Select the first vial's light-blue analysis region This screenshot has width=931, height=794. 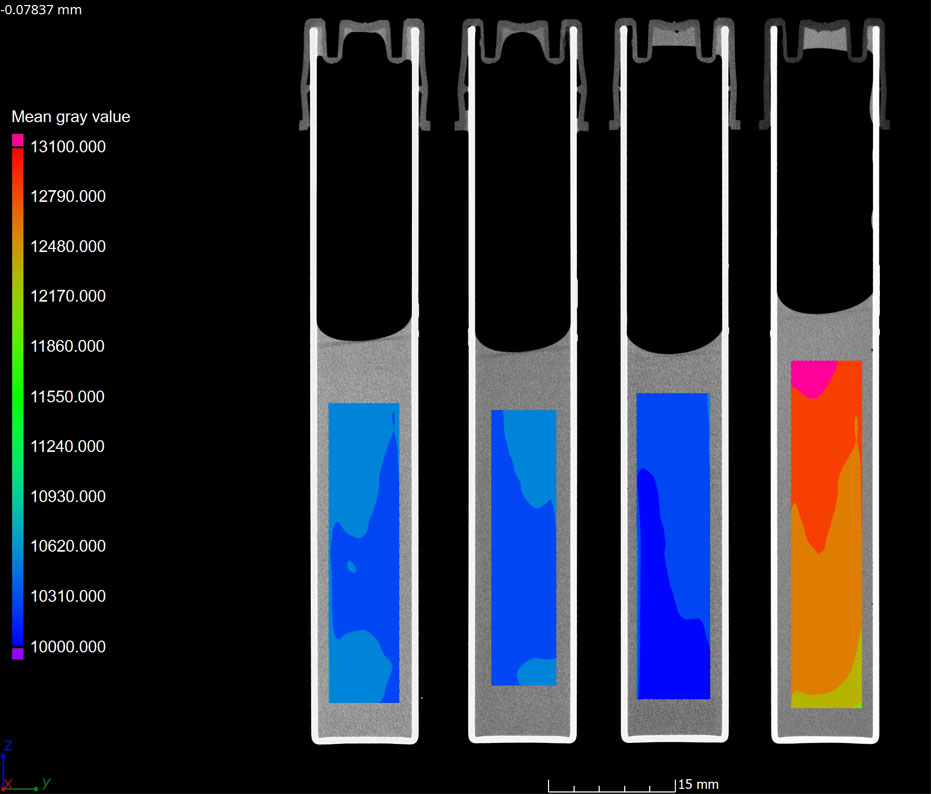[364, 553]
